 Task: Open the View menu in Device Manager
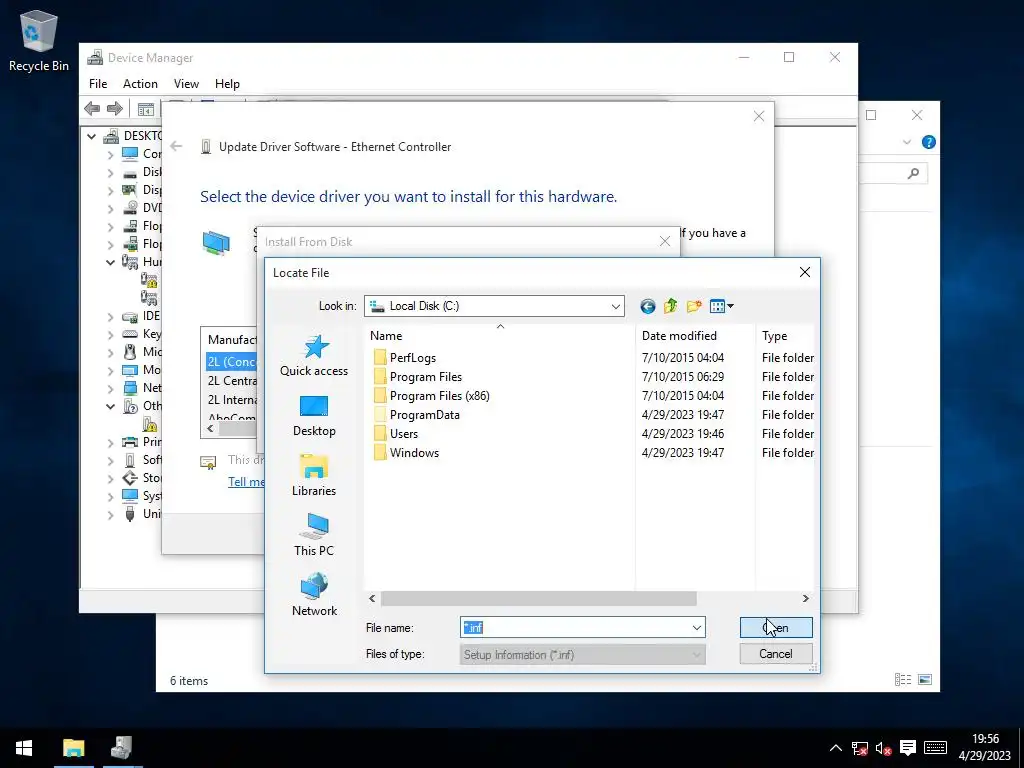186,84
